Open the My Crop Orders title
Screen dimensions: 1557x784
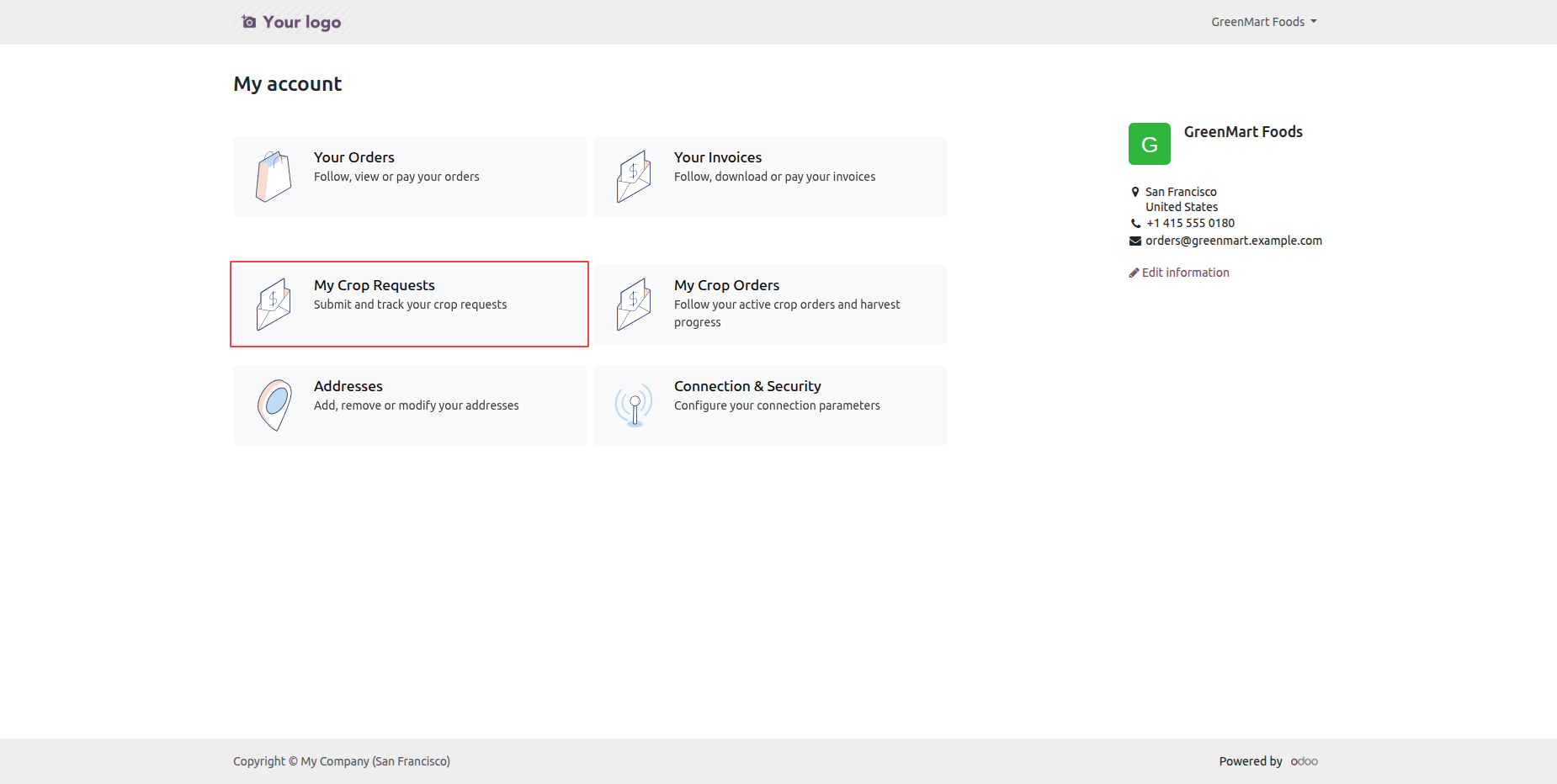[x=727, y=285]
